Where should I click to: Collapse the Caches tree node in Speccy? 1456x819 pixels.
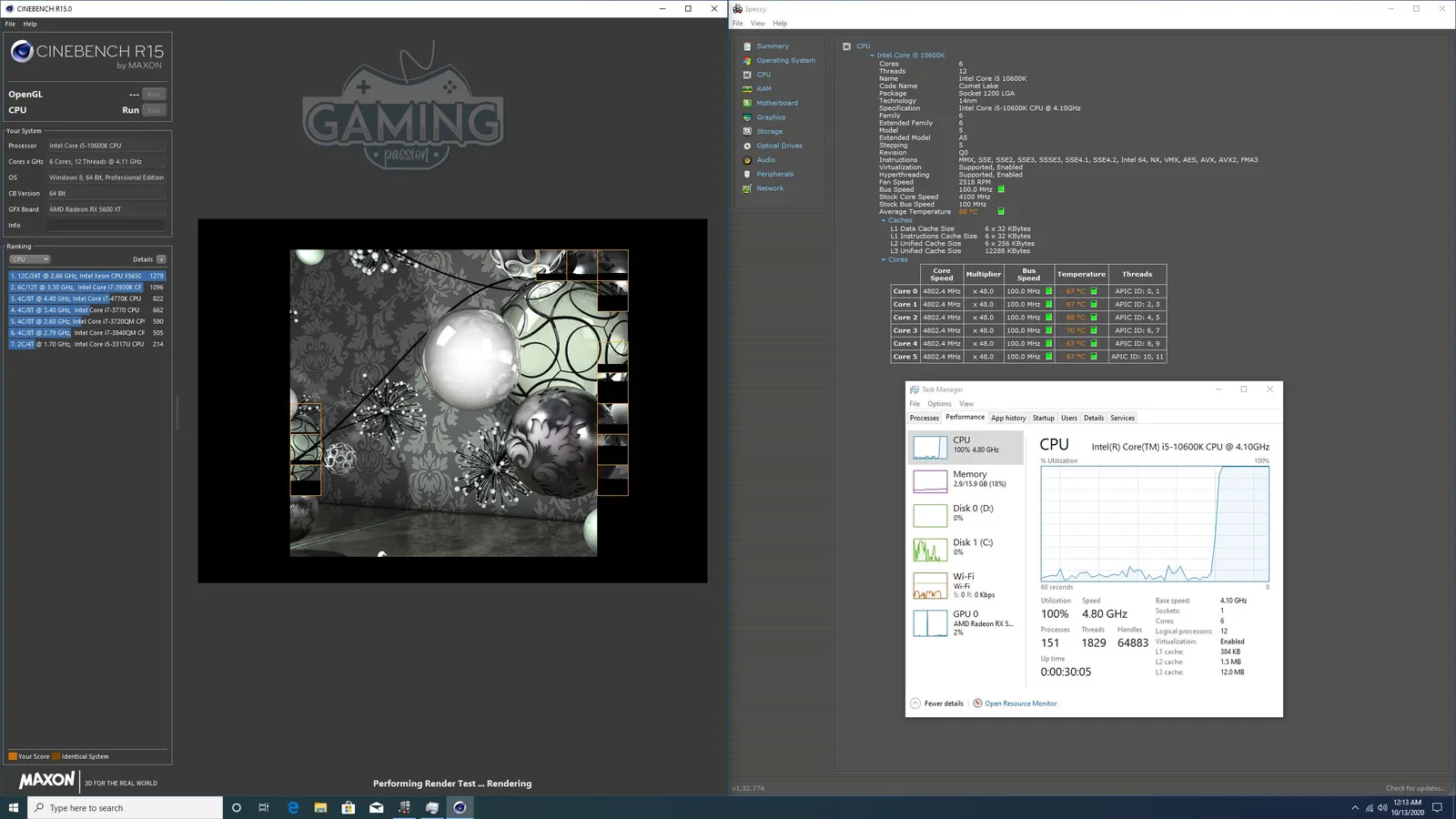[x=883, y=220]
